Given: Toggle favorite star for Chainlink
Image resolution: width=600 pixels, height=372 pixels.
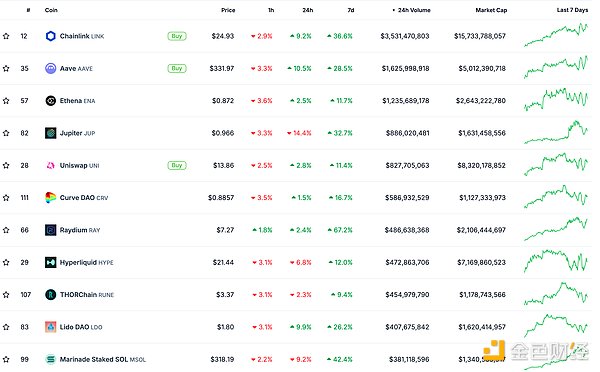Looking at the screenshot, I should click(x=6, y=36).
